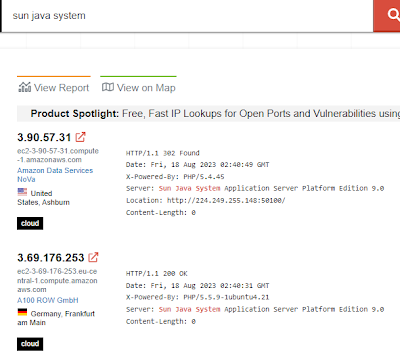
Task: Click the X-Powered-By: PHP/5.5.9-1ubuntu4.21 line
Action: tap(197, 297)
